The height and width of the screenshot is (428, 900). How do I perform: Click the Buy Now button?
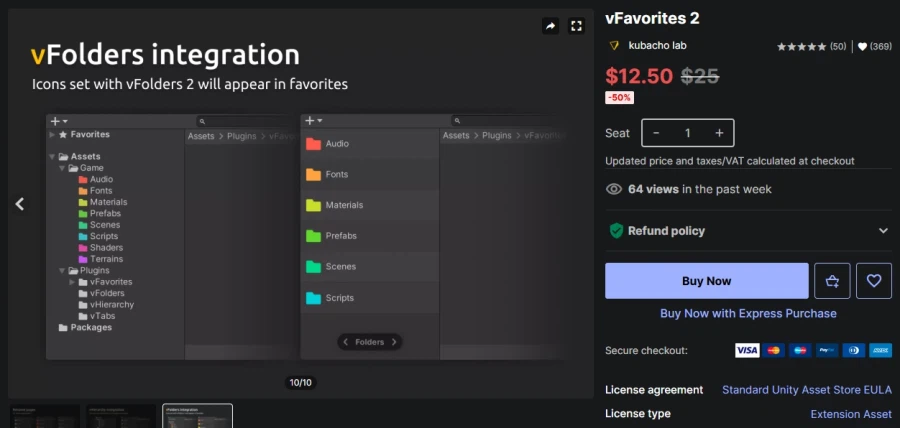coord(707,281)
